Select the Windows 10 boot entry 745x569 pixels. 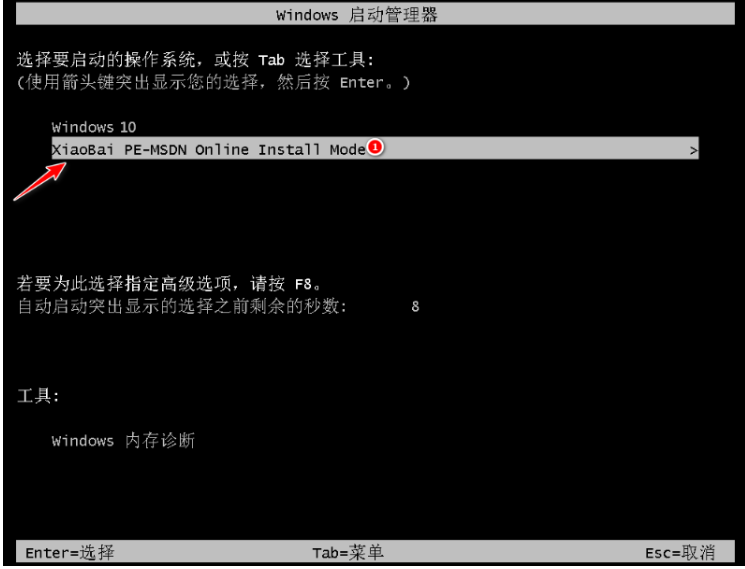tap(94, 127)
